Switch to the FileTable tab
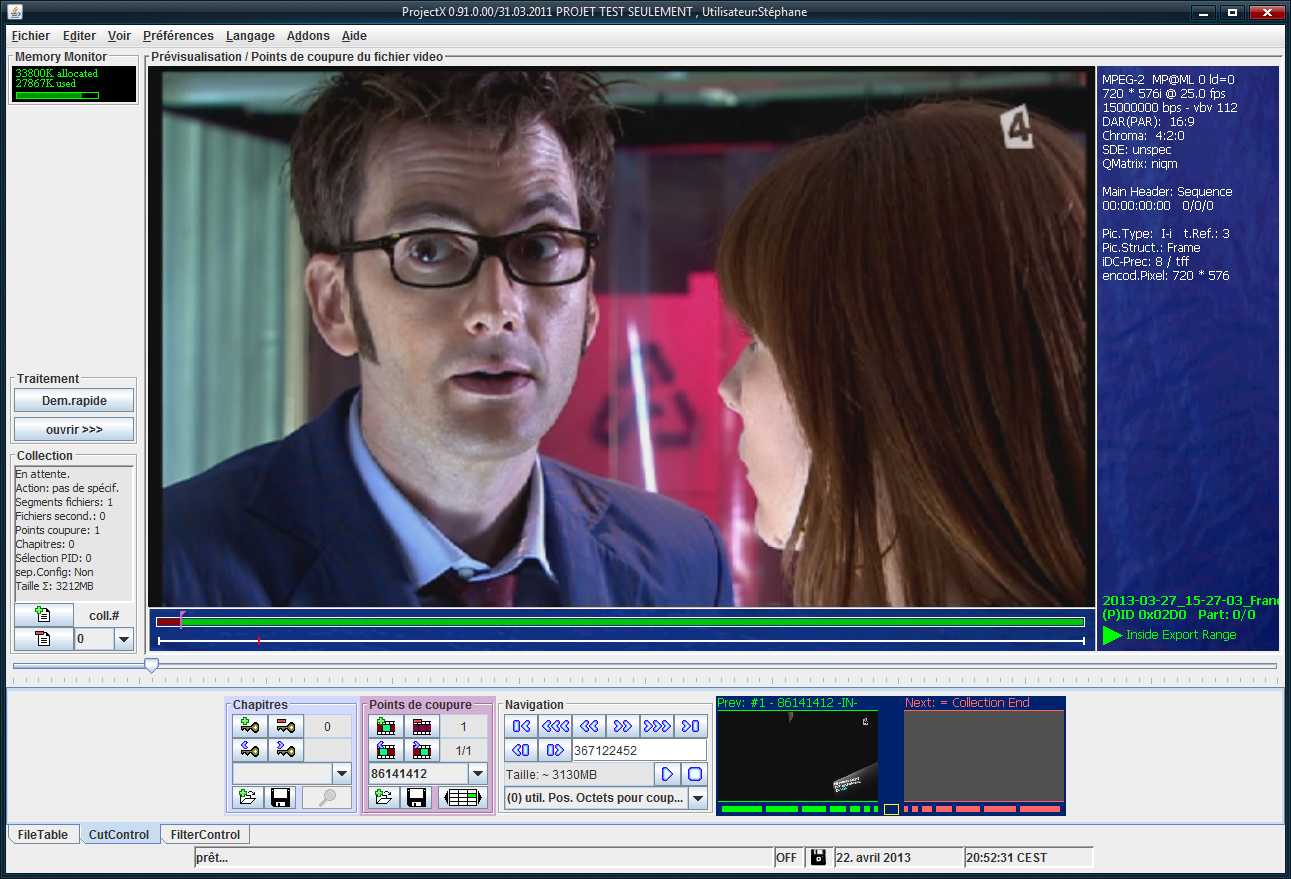This screenshot has height=879, width=1291. [x=43, y=834]
